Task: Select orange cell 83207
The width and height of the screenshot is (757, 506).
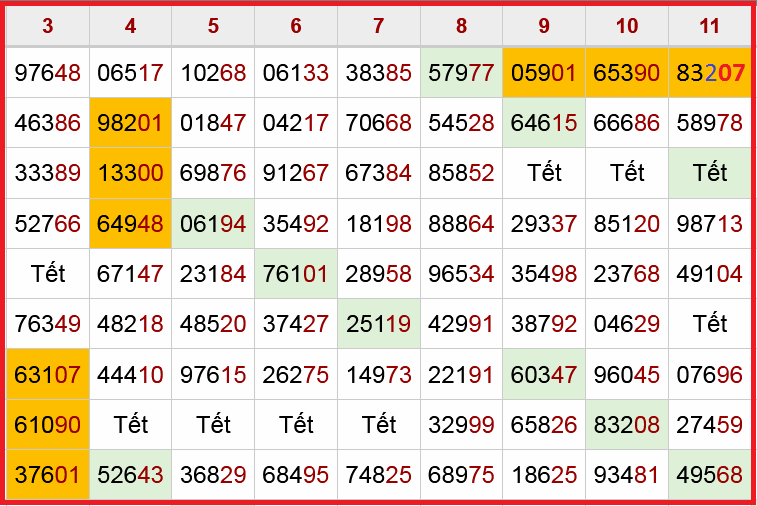Action: 710,73
